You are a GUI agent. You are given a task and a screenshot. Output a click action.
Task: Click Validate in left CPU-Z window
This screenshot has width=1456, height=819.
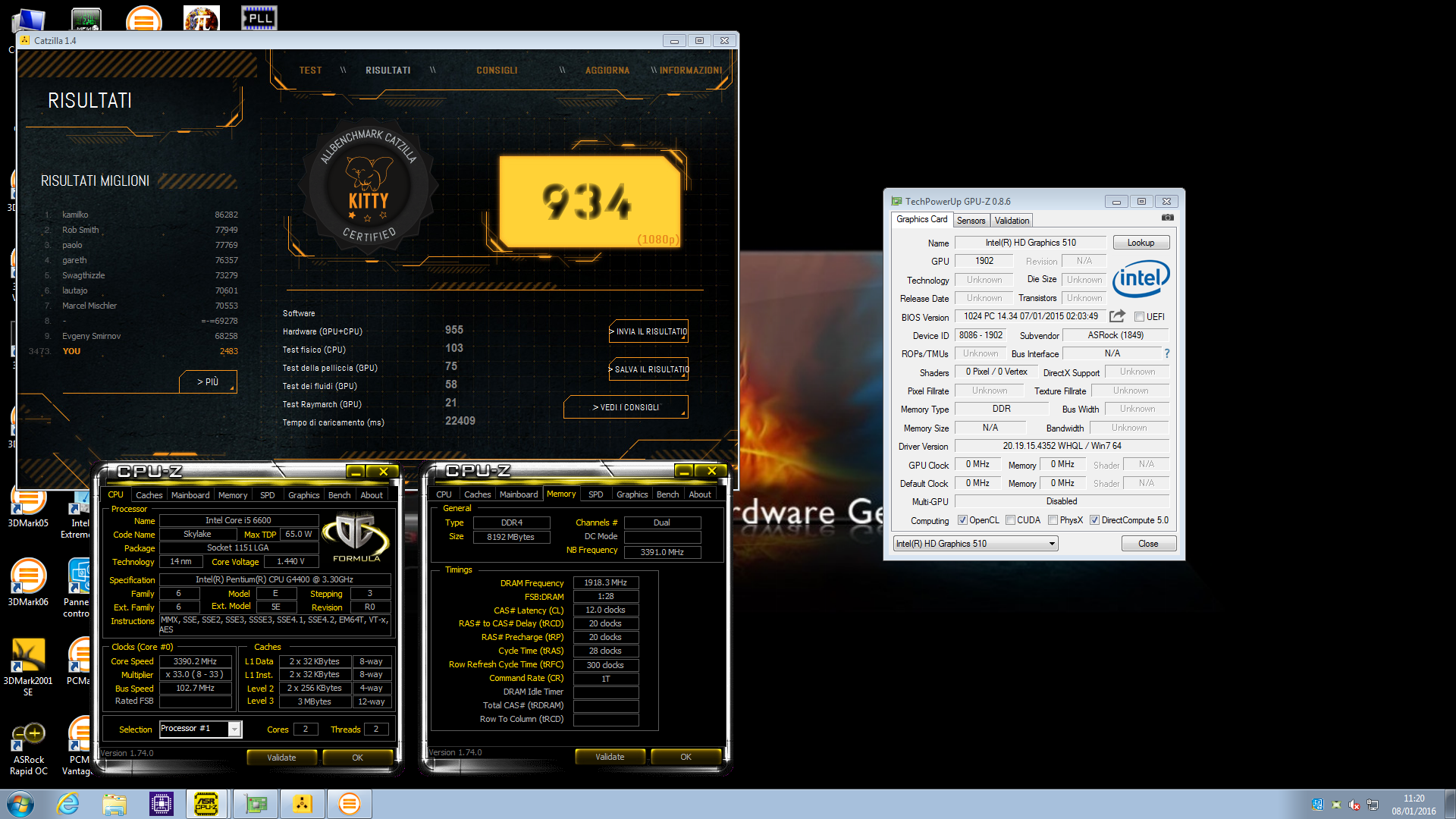pyautogui.click(x=281, y=758)
